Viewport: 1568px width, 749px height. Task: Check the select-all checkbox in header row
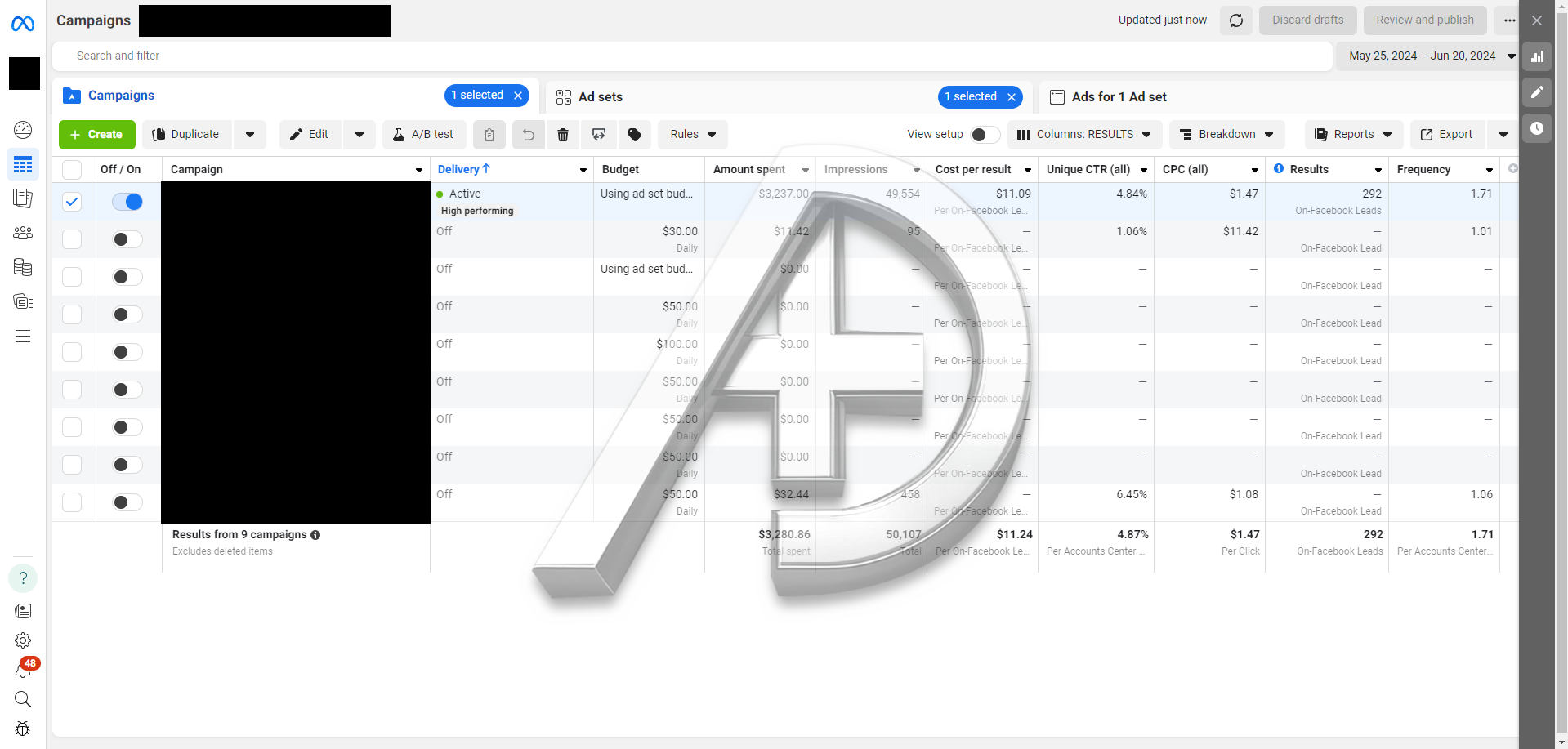click(72, 170)
